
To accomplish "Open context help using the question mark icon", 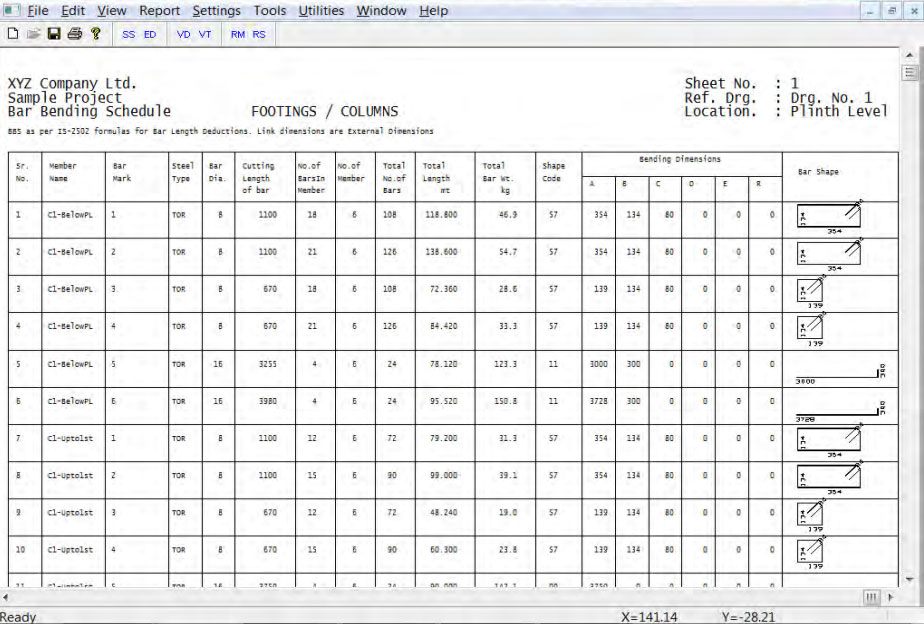I will [95, 32].
